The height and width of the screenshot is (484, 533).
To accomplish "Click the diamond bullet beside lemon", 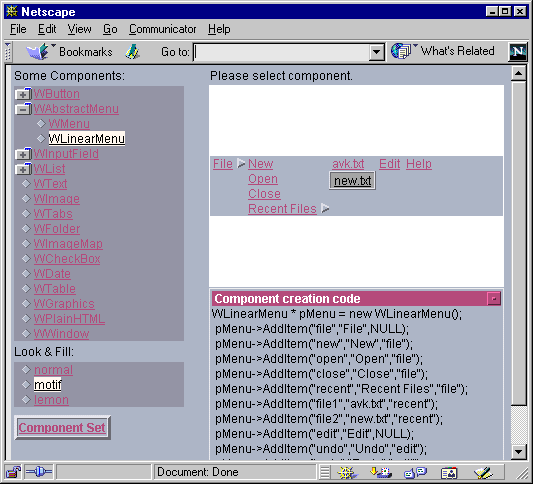I will coord(26,399).
